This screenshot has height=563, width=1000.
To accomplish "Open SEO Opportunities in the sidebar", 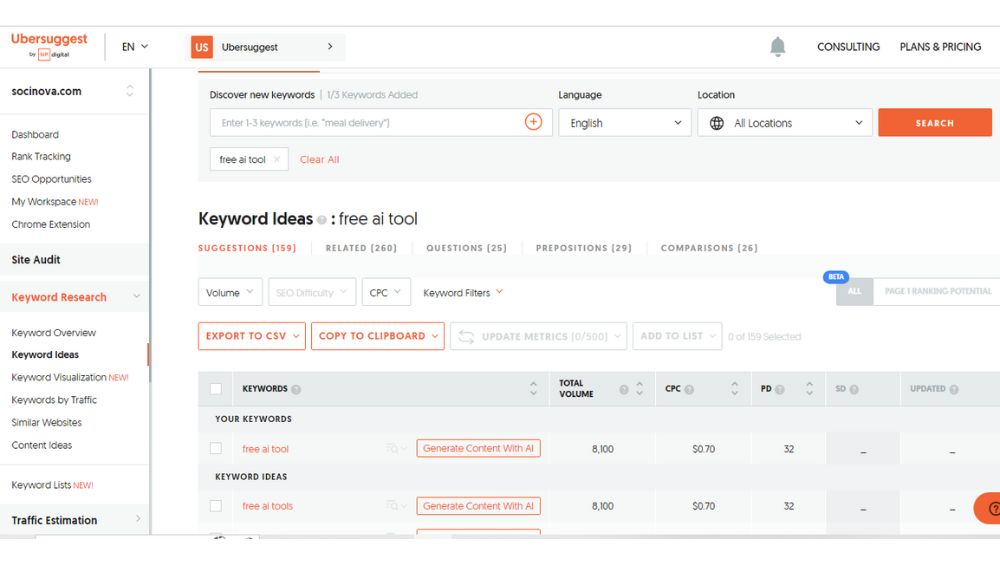I will click(51, 179).
